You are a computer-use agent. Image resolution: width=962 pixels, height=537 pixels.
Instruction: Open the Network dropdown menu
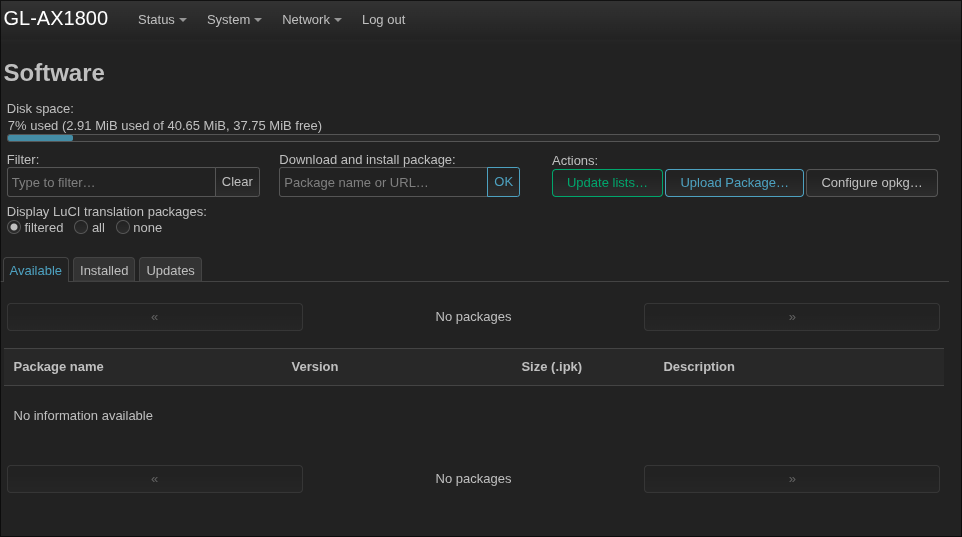pos(311,20)
